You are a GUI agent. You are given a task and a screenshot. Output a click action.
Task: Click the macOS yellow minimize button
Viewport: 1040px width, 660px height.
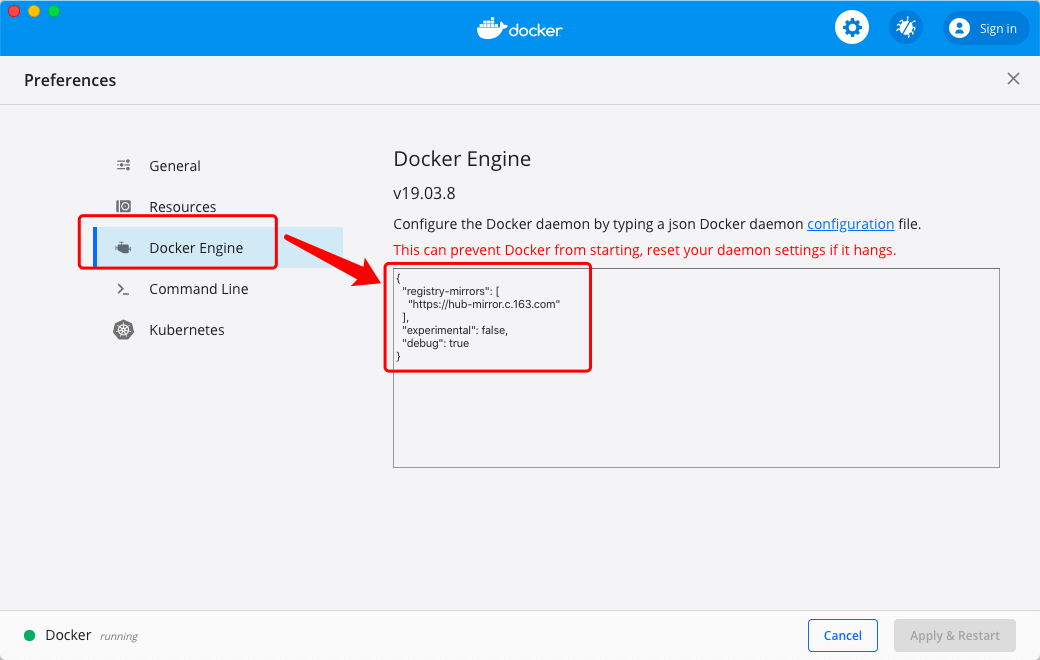coord(34,11)
